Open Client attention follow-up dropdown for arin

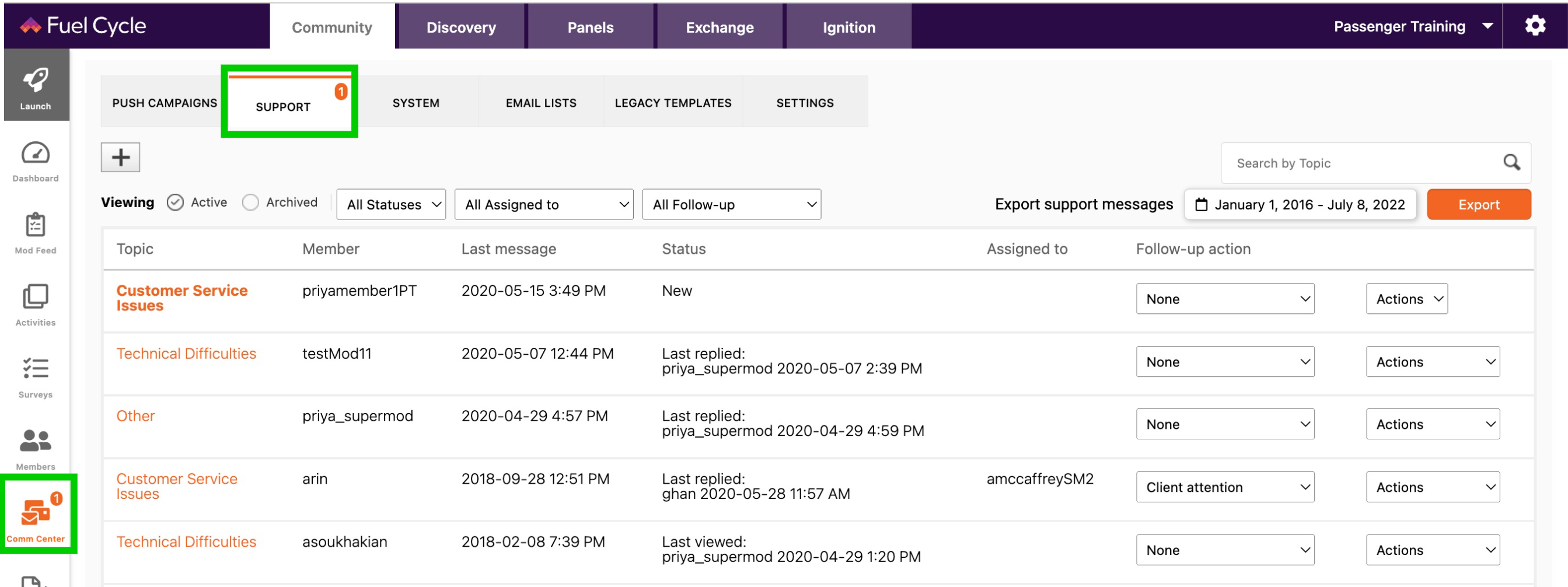click(1225, 487)
